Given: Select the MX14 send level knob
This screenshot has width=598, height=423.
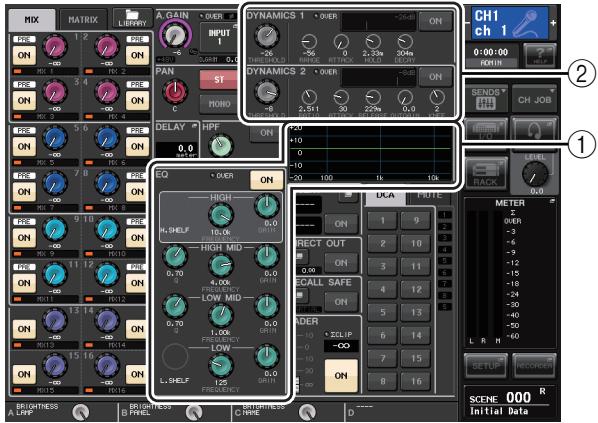Looking at the screenshot, I should pos(107,320).
